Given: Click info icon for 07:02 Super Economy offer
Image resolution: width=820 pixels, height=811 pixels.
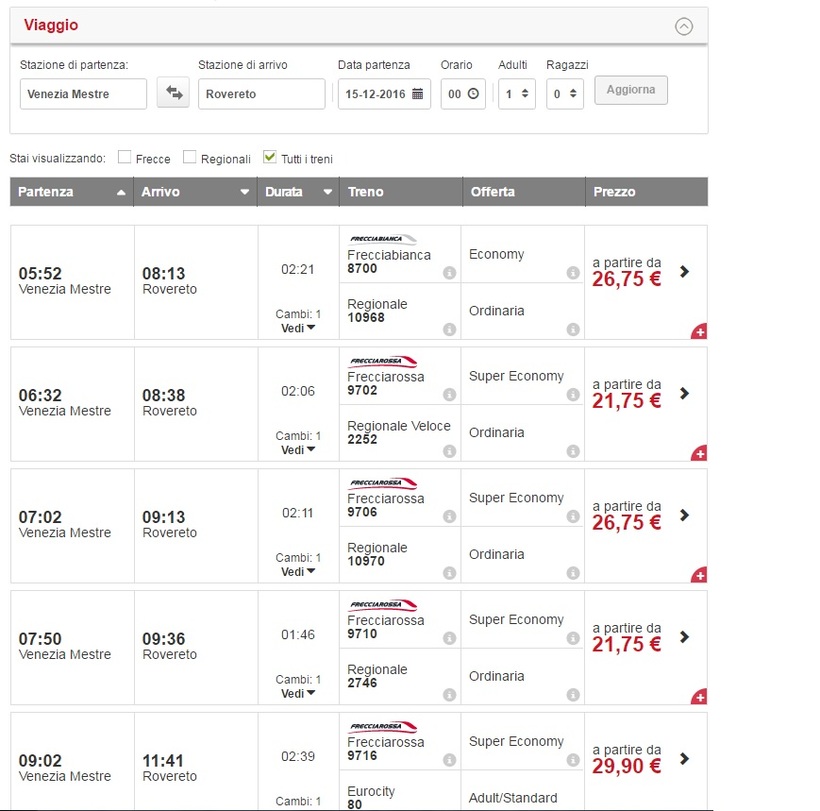Looking at the screenshot, I should pos(572,517).
